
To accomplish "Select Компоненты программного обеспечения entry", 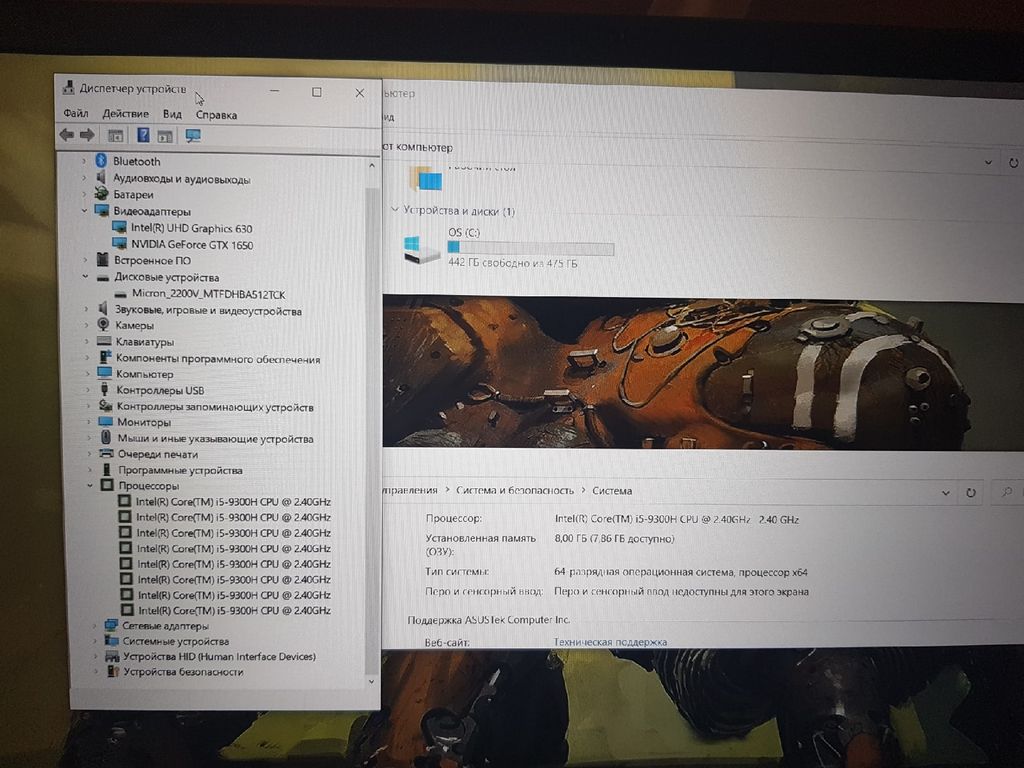I will tap(218, 359).
